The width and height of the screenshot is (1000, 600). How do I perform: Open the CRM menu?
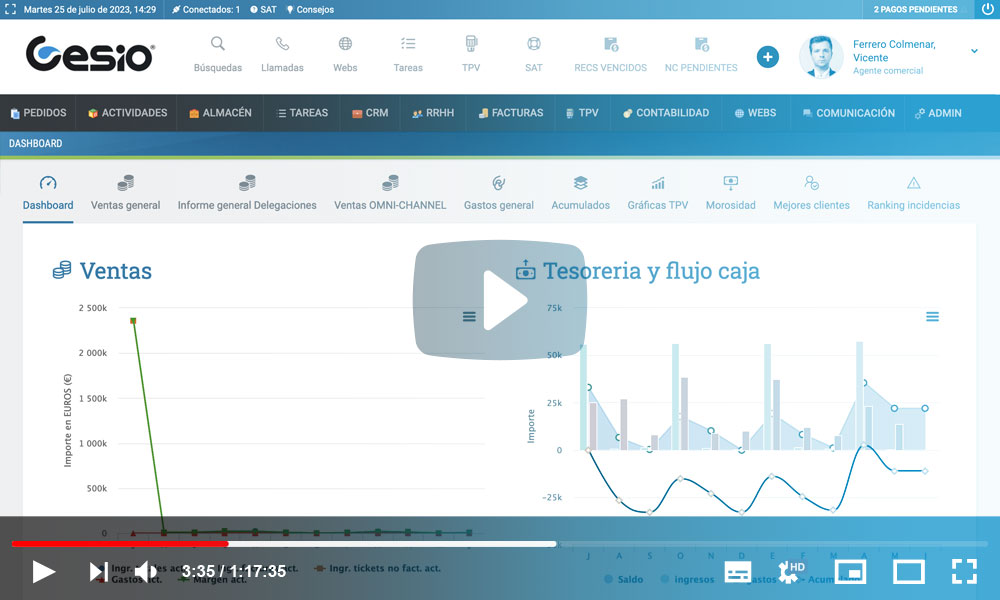[x=370, y=113]
